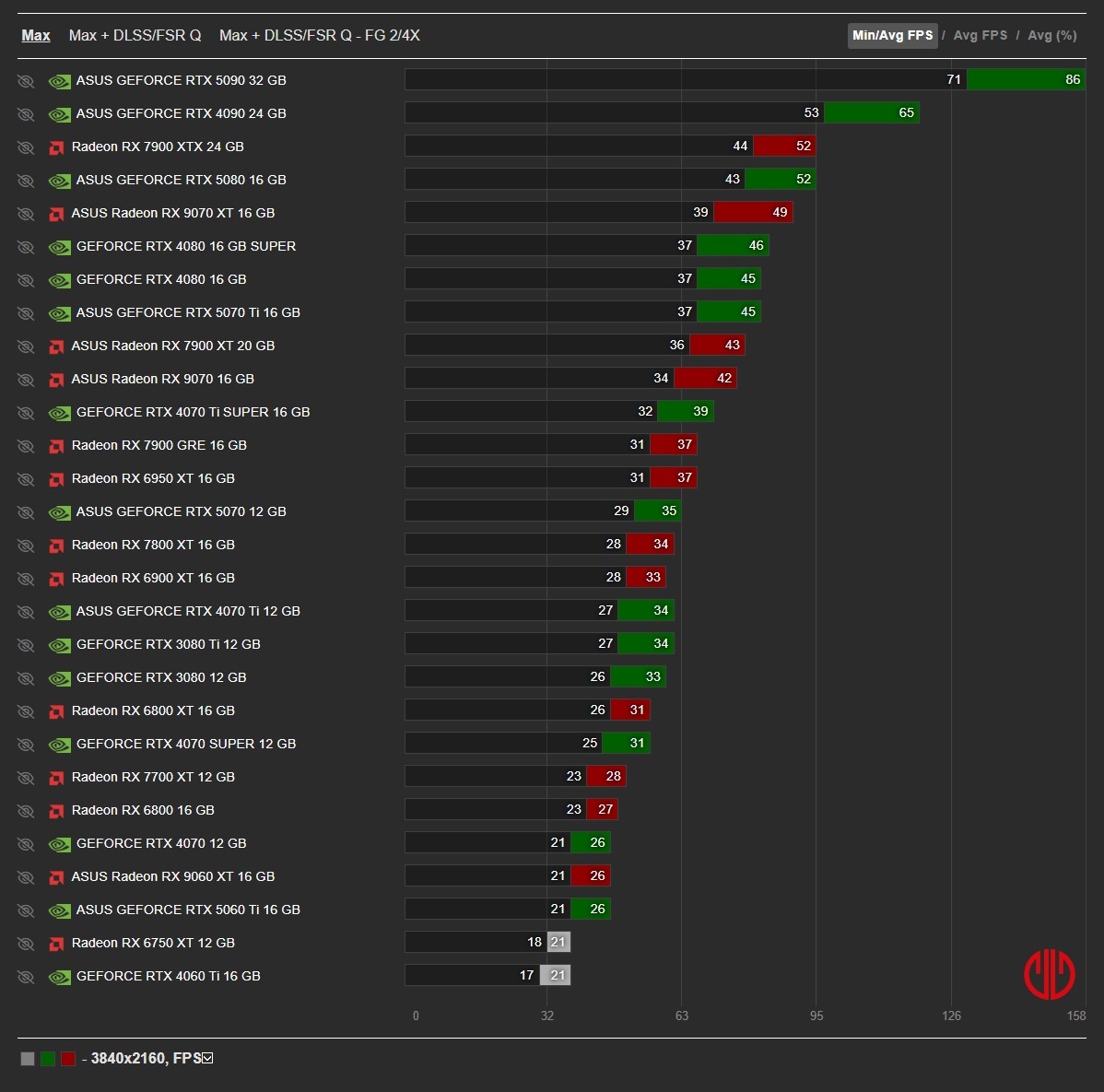The width and height of the screenshot is (1104, 1092).
Task: Click NVIDIA logo beside GEFORCE RTX 4080 16 GB SUPER
Action: point(59,246)
